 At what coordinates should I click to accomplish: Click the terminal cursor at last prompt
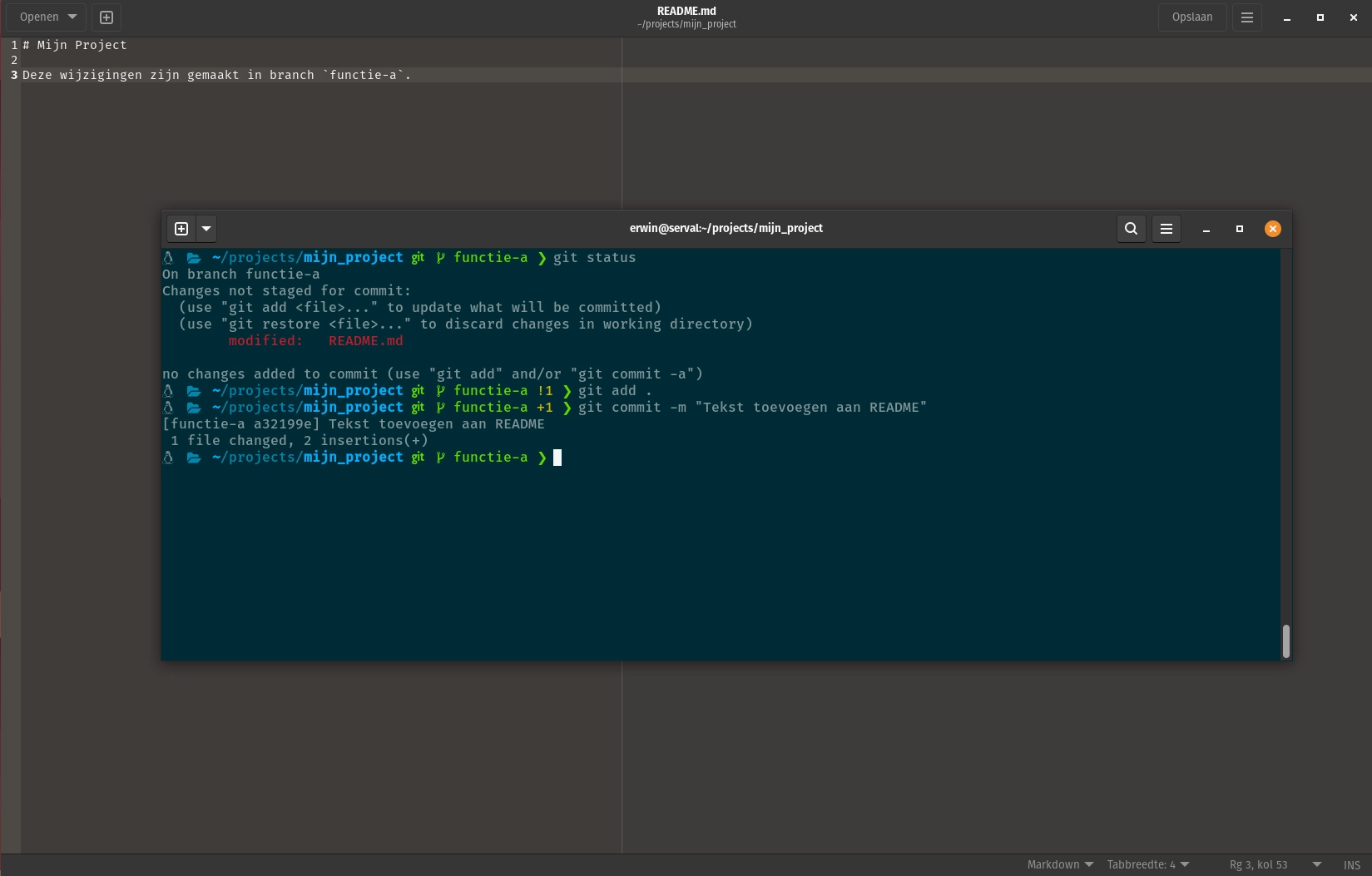point(557,458)
